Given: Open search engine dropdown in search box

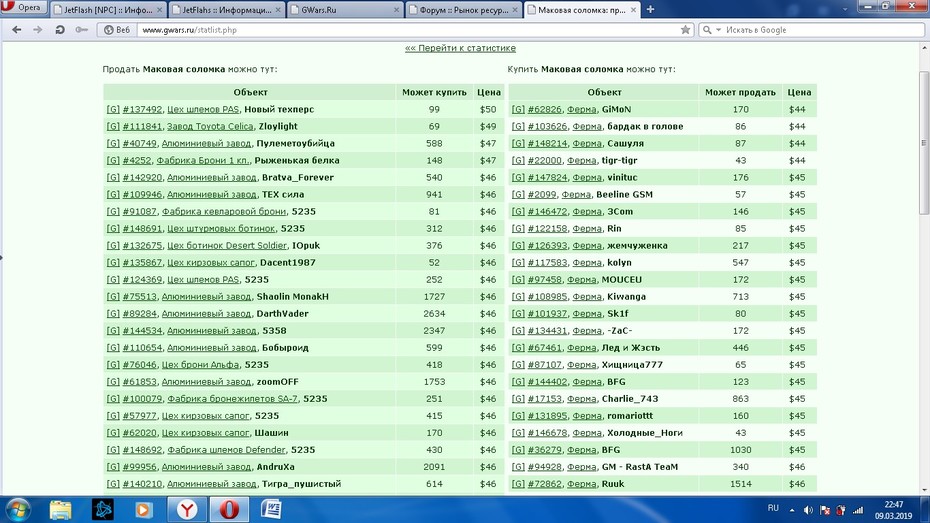Looking at the screenshot, I should coord(718,30).
